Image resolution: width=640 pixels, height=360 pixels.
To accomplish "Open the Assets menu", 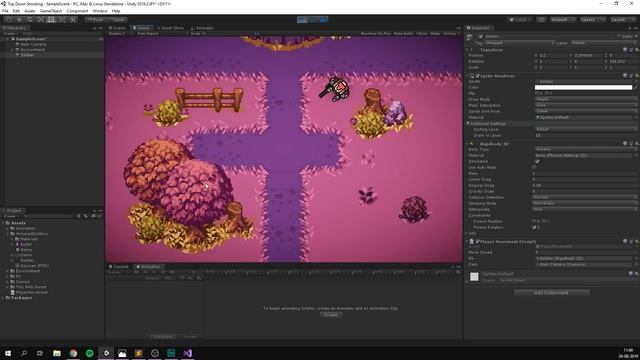I will coord(30,11).
